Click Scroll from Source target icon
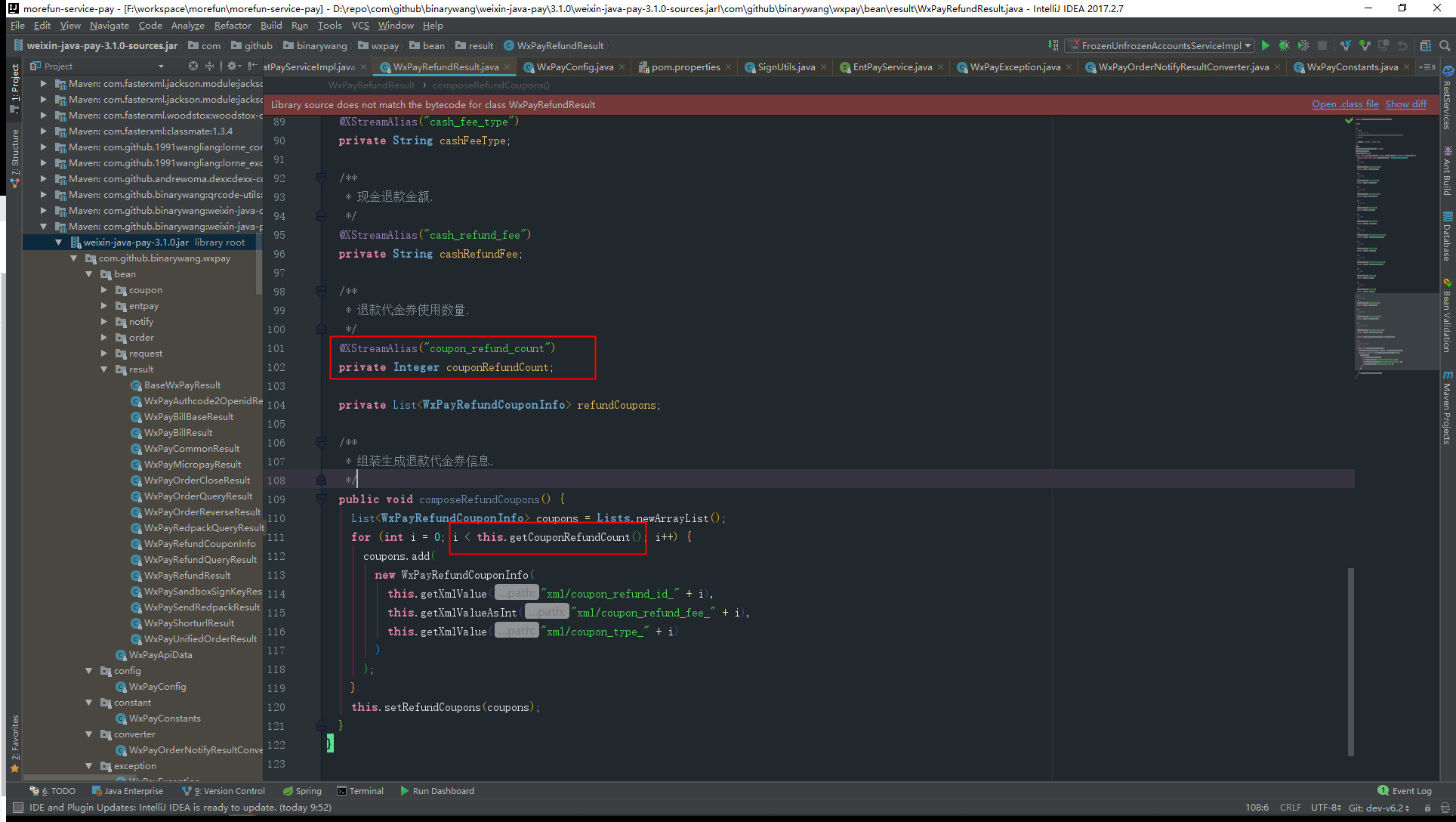Screen dimensions: 1456x822 [x=193, y=66]
